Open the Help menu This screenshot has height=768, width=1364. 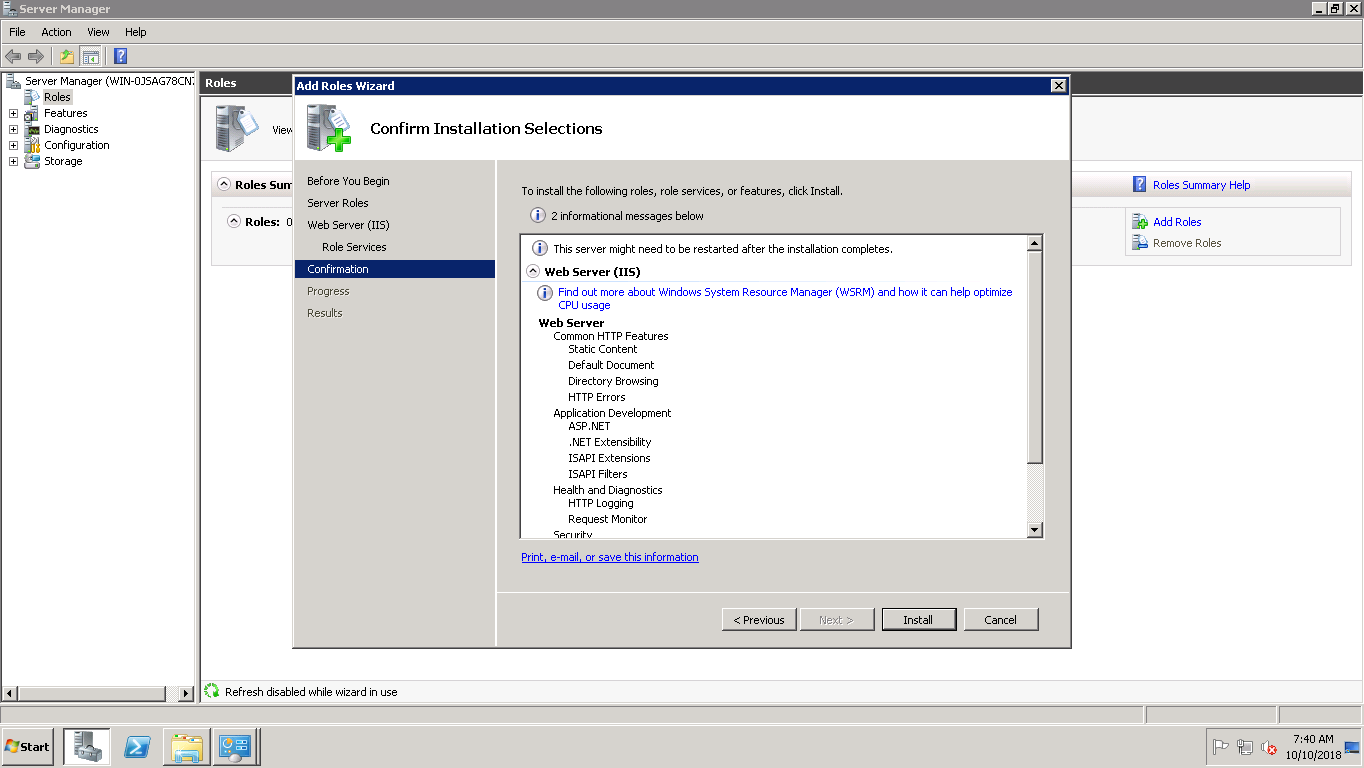pos(136,32)
